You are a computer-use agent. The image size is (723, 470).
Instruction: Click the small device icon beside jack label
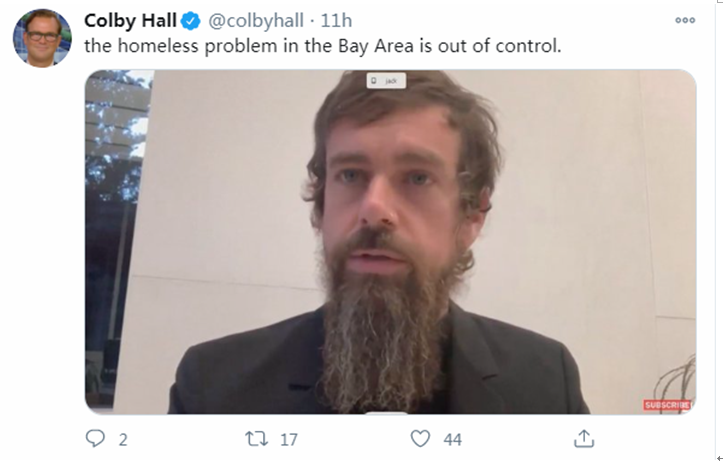[x=373, y=81]
